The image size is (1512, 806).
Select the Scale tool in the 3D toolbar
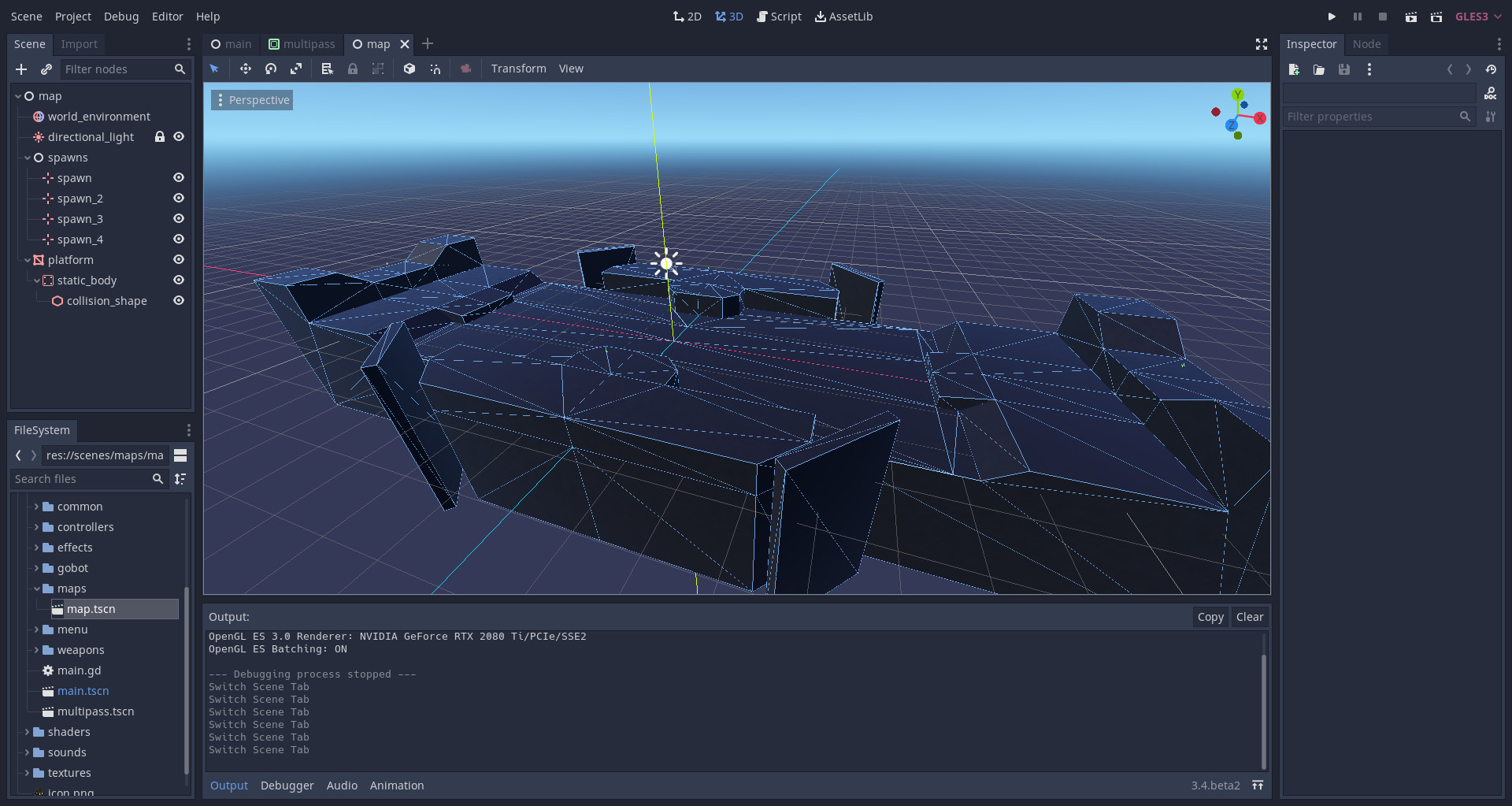(296, 69)
